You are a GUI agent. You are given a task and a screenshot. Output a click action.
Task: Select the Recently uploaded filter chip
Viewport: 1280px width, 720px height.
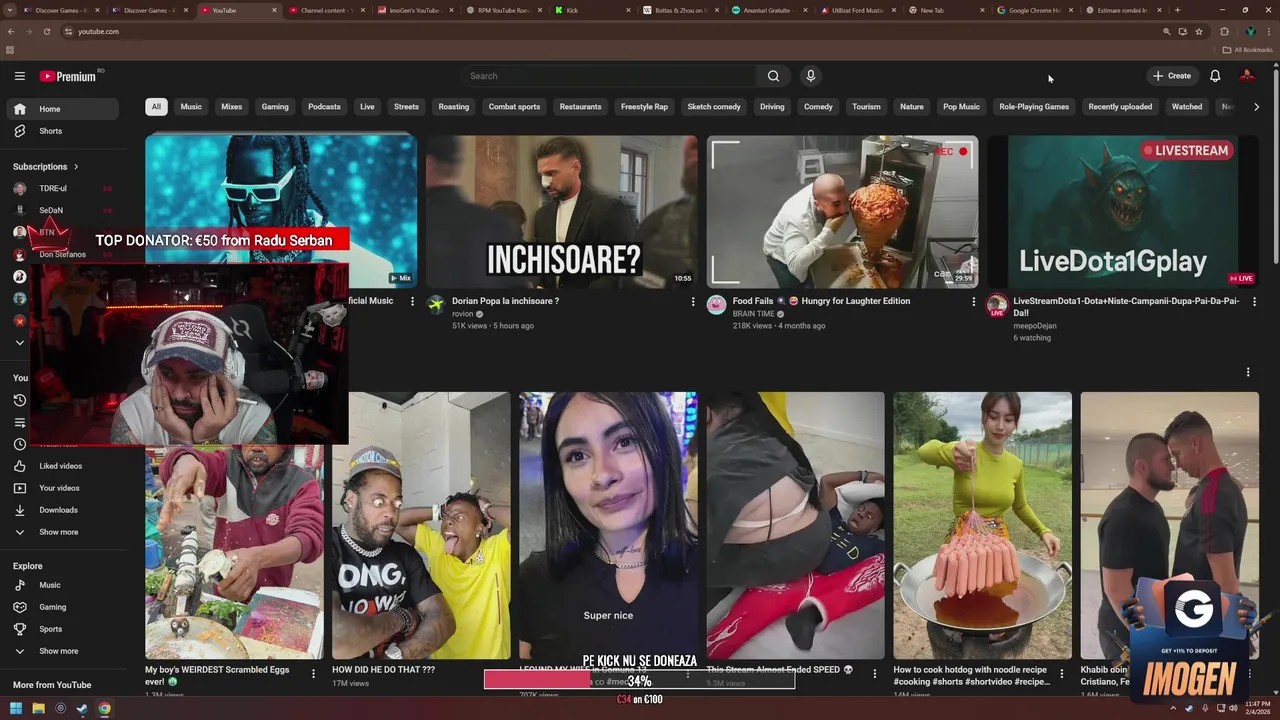1120,107
